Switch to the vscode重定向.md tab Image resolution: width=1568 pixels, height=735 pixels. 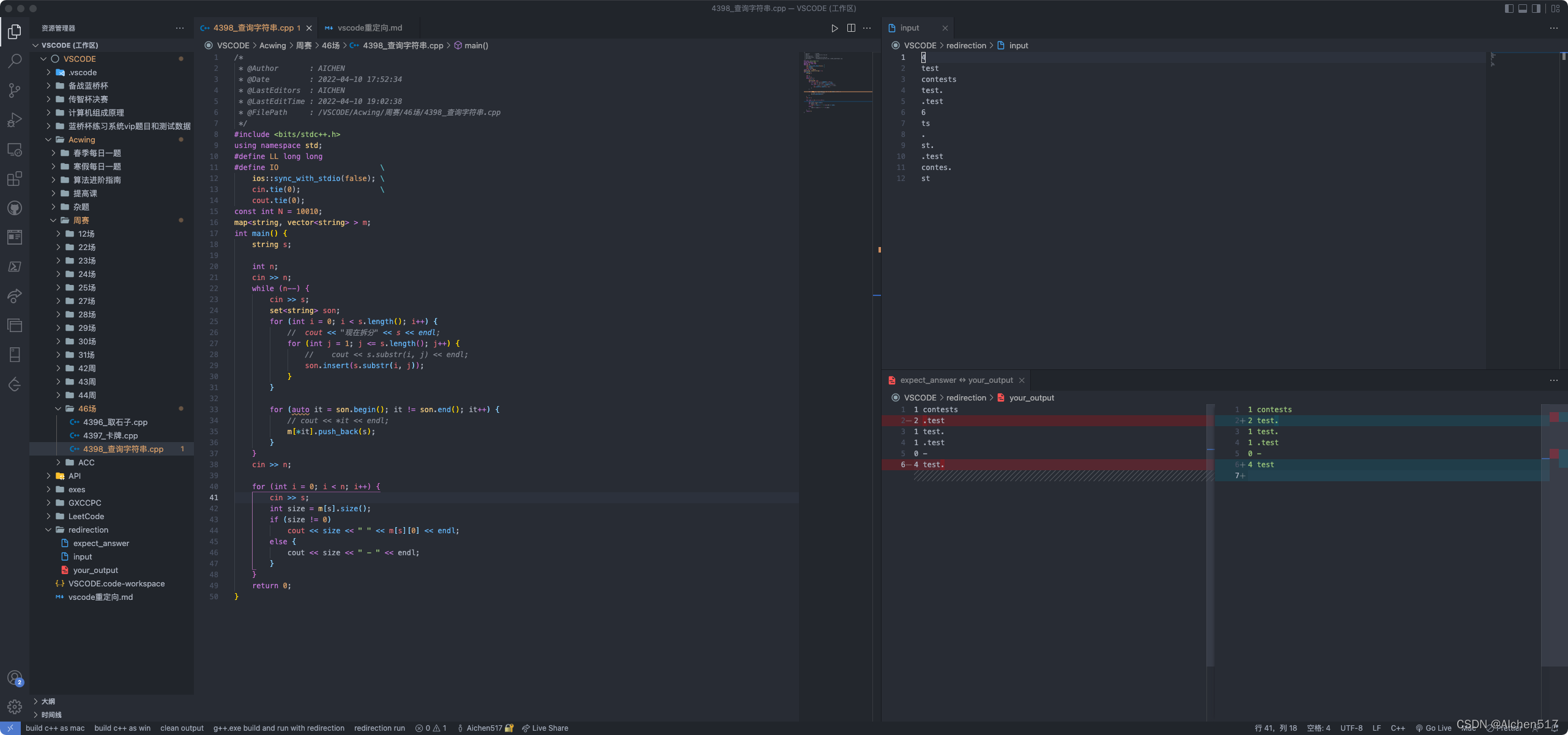(370, 28)
